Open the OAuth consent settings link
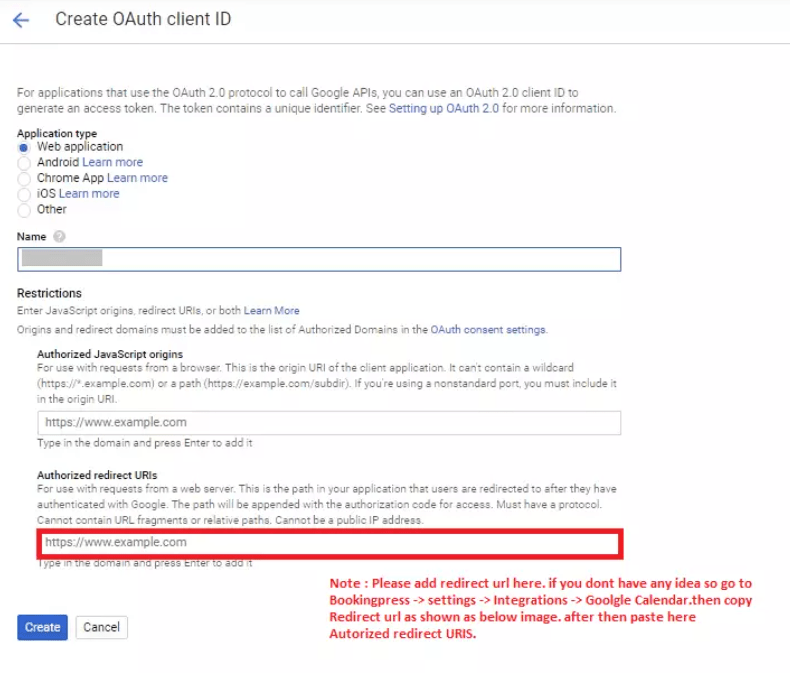 [488, 329]
